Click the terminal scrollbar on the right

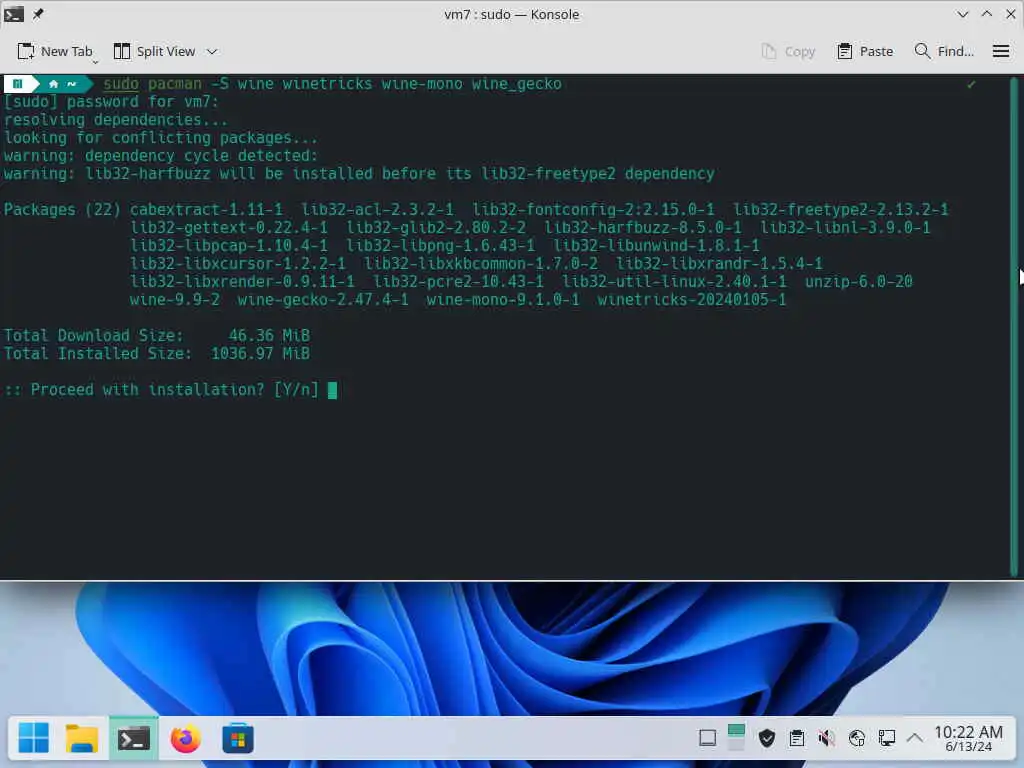coord(1014,327)
